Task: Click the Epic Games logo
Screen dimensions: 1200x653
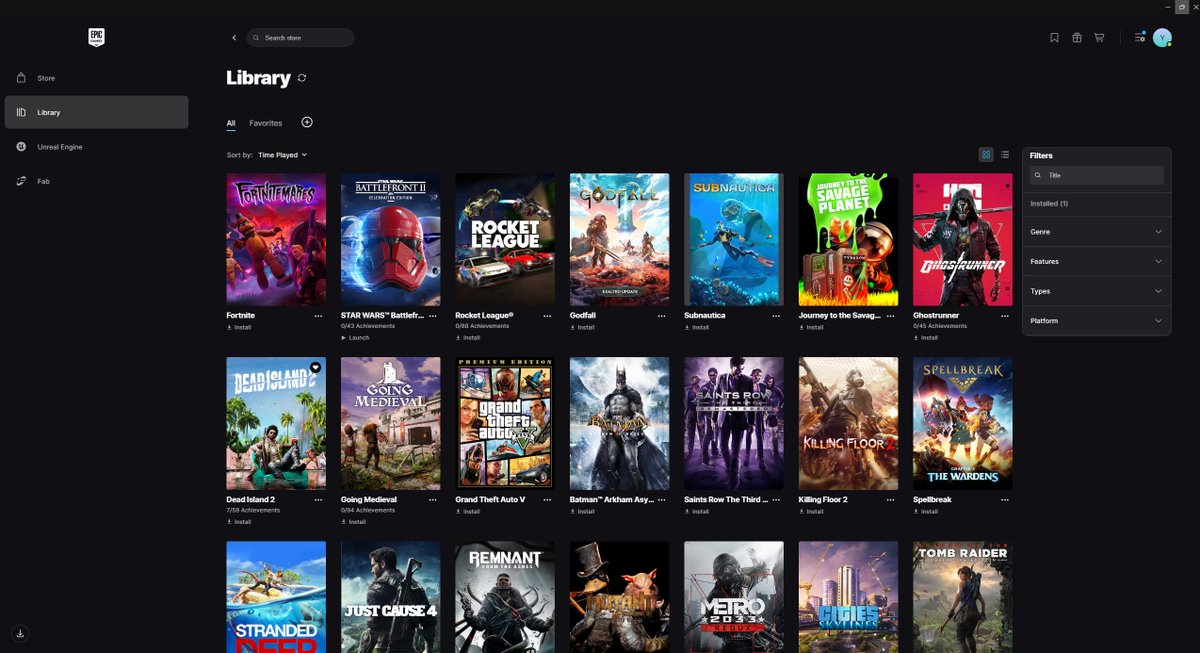Action: click(96, 38)
